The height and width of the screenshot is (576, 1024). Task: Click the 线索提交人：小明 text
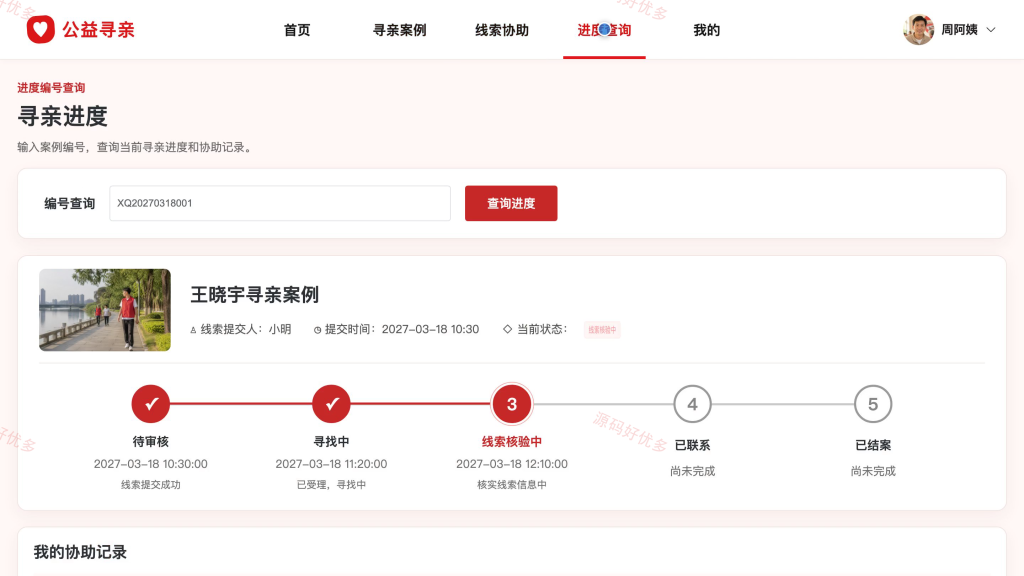tap(246, 329)
